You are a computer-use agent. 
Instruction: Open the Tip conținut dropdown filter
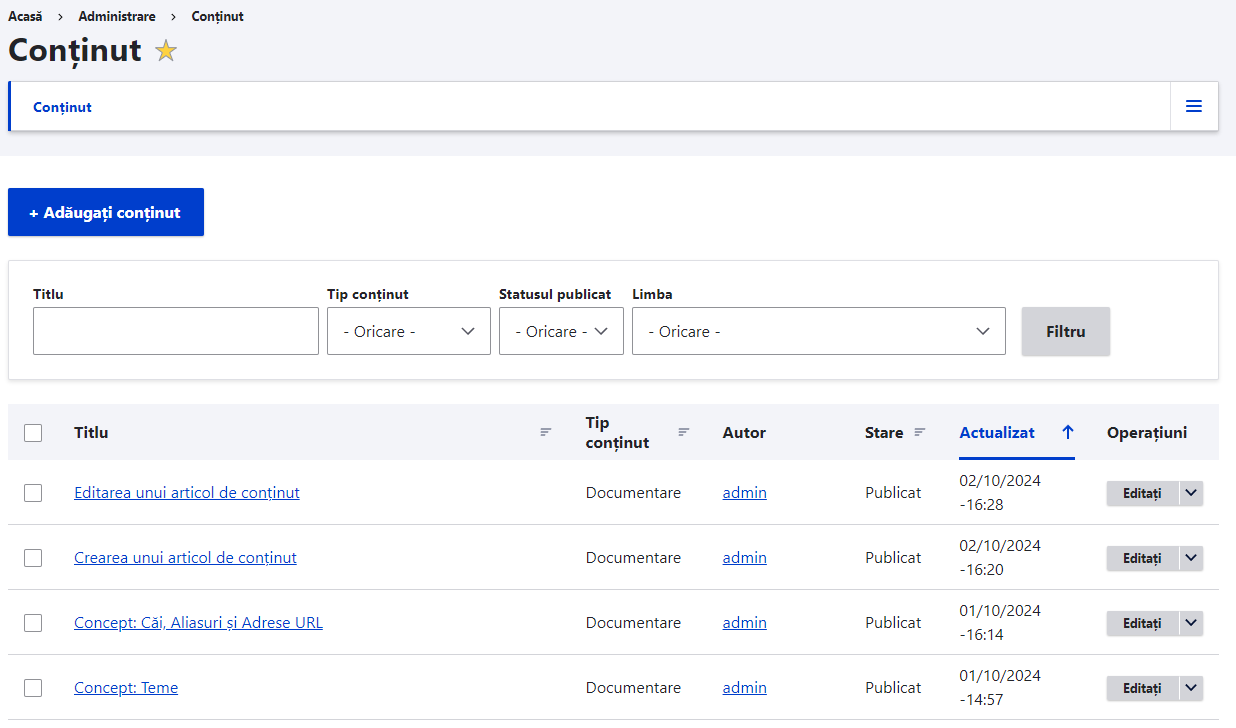(408, 331)
